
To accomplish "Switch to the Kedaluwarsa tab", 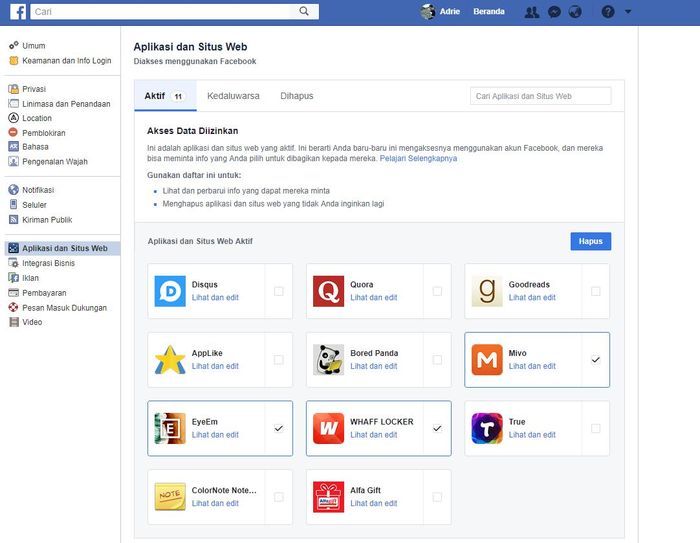I will [x=233, y=96].
